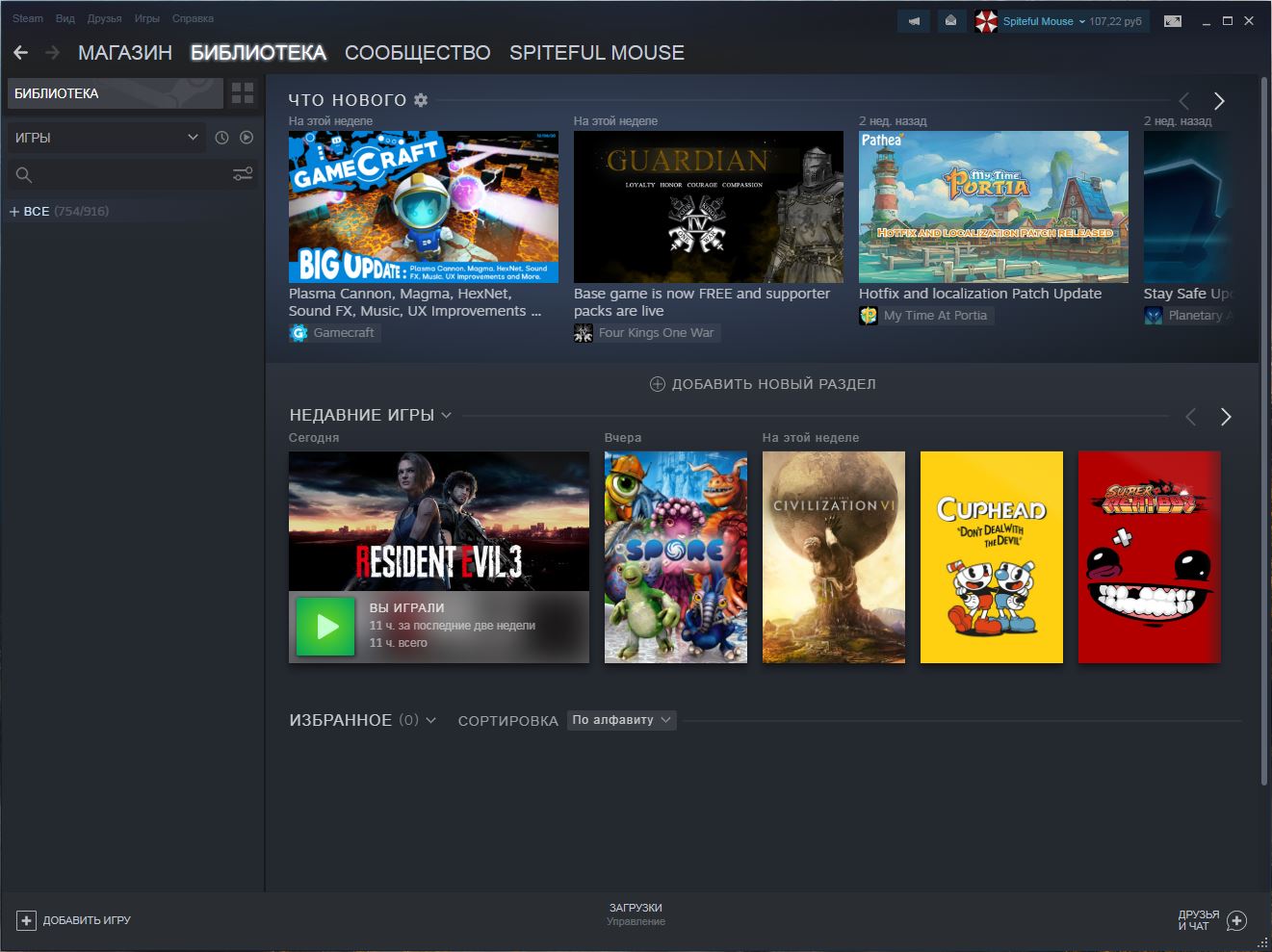
Task: Open the Вид menu
Action: click(x=65, y=18)
